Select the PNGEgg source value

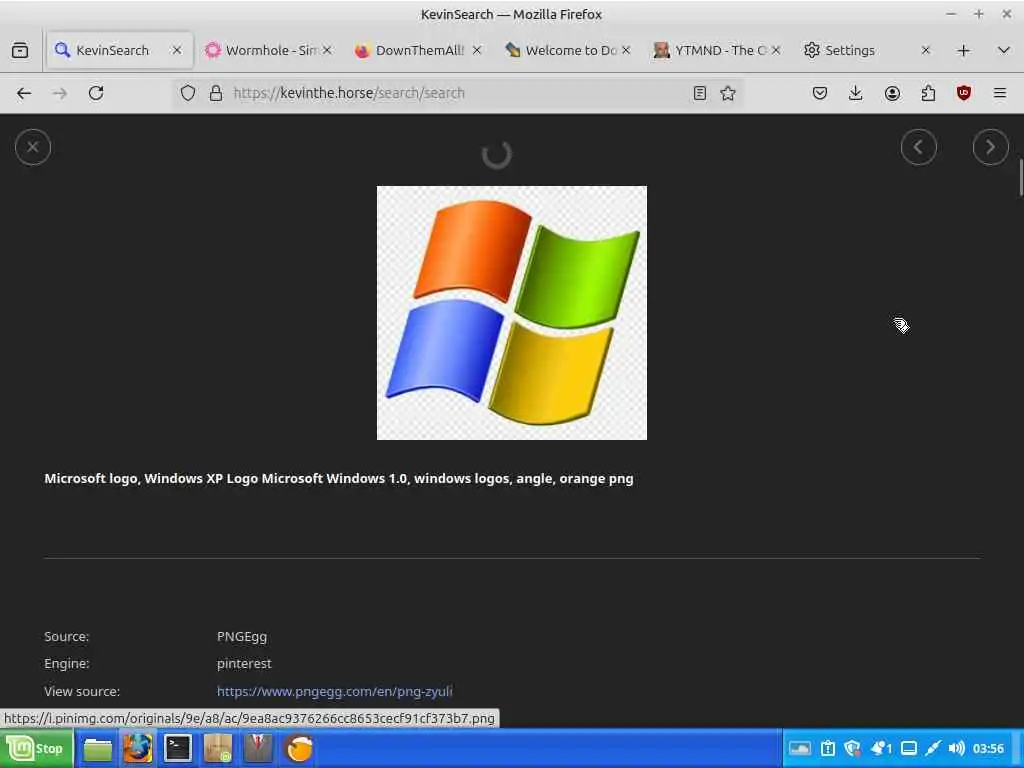(x=242, y=636)
